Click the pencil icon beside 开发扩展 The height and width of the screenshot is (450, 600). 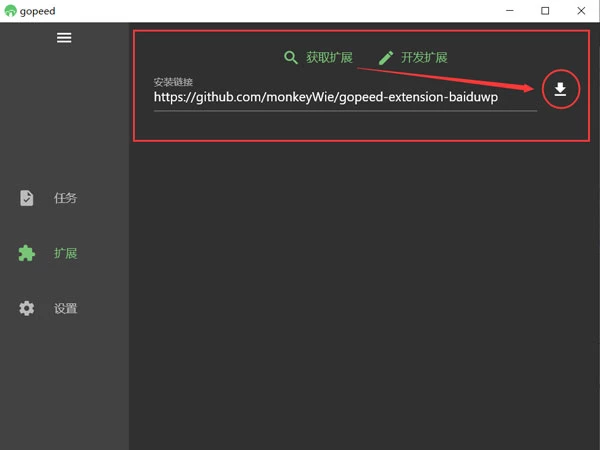(386, 58)
